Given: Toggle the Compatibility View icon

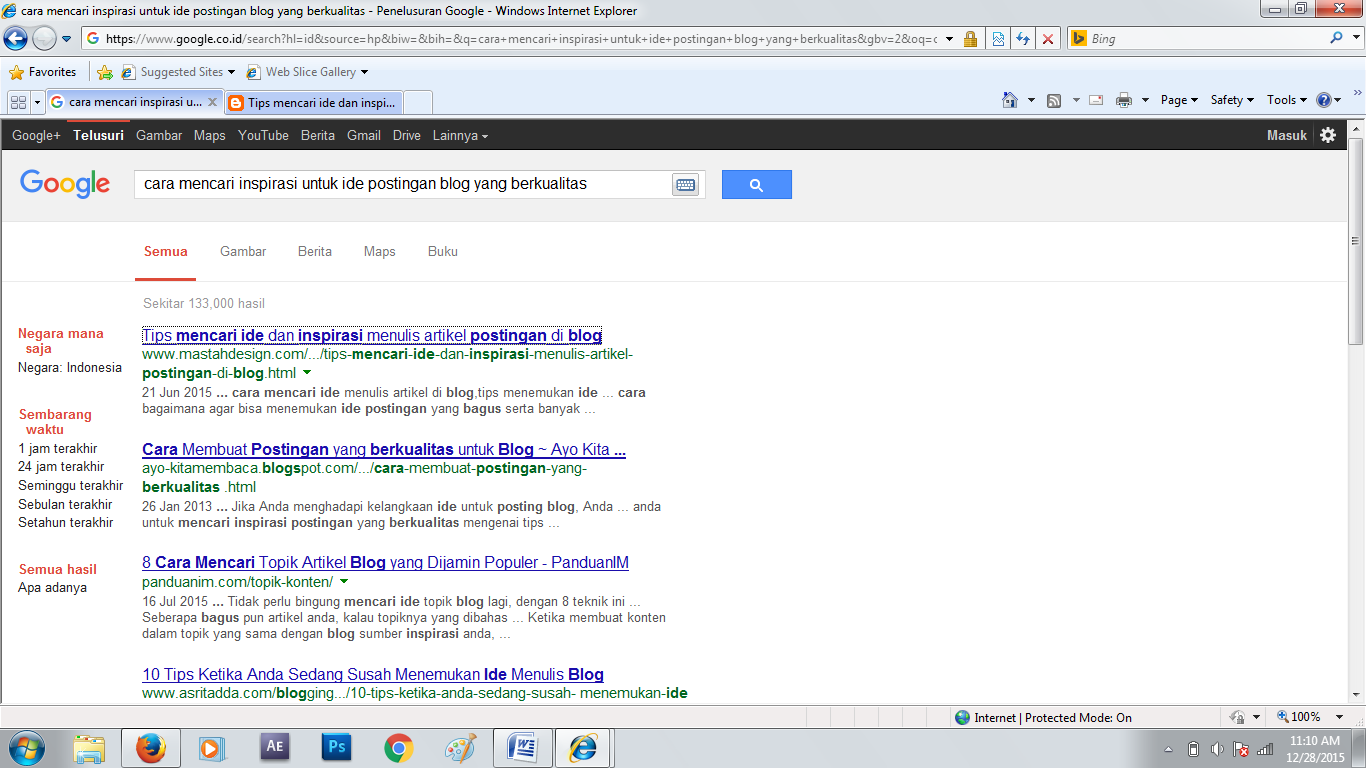Looking at the screenshot, I should pos(998,39).
